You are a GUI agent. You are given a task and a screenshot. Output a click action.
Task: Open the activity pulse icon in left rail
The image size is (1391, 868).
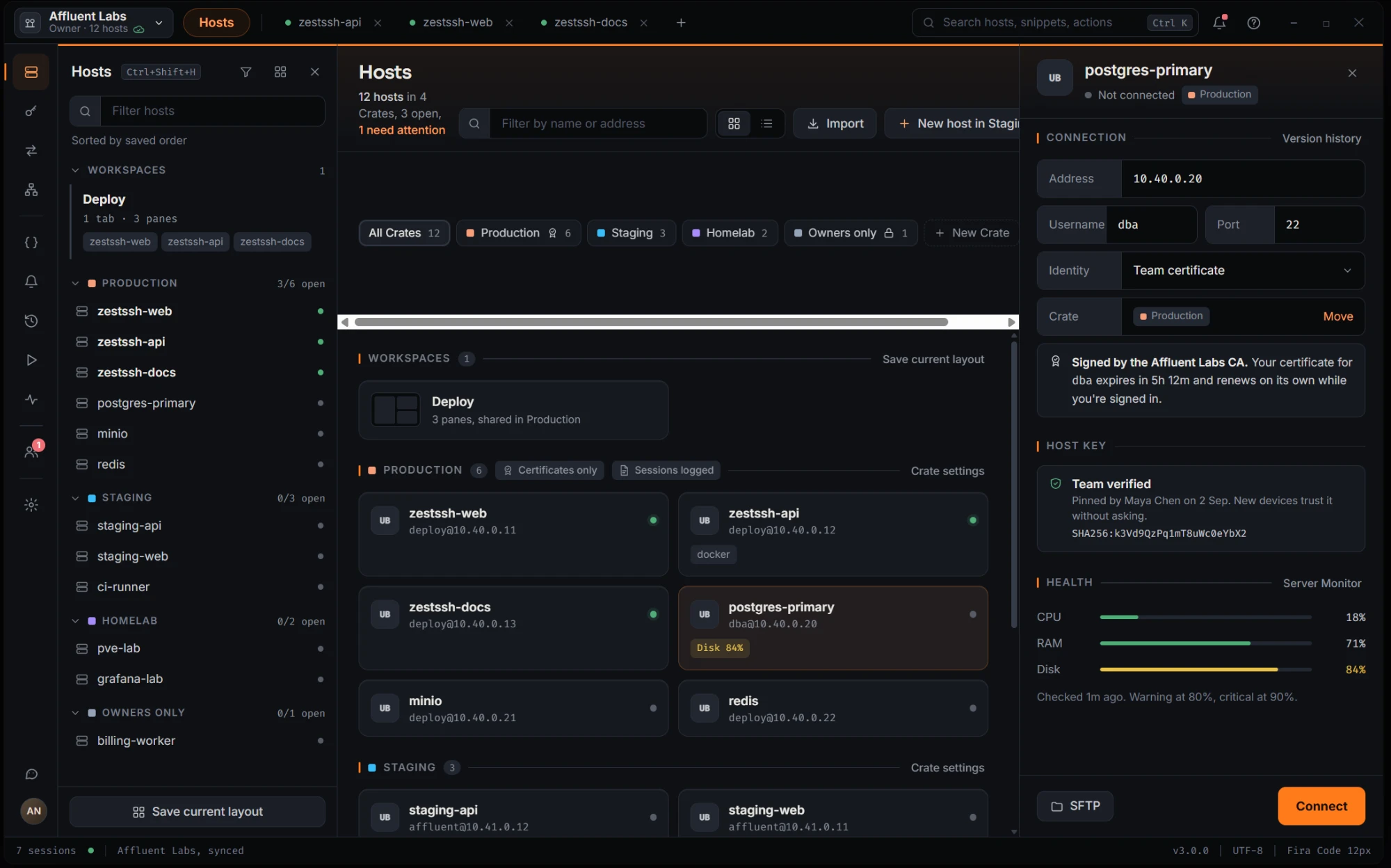(x=31, y=399)
